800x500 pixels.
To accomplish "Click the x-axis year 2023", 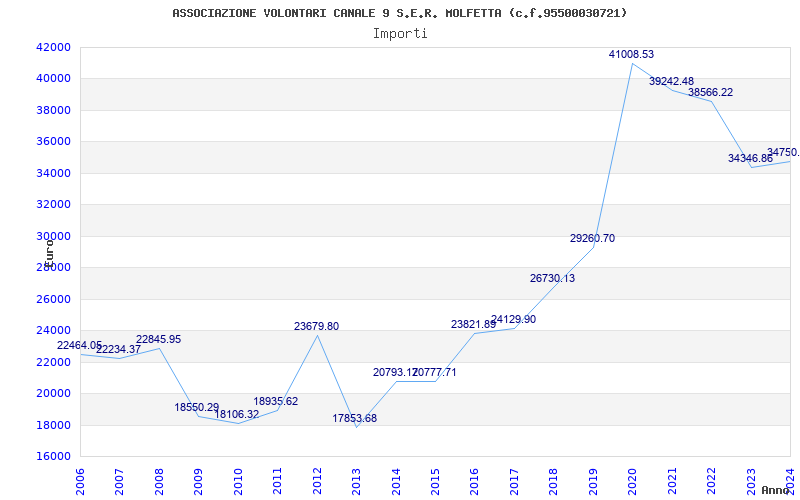I will [751, 482].
